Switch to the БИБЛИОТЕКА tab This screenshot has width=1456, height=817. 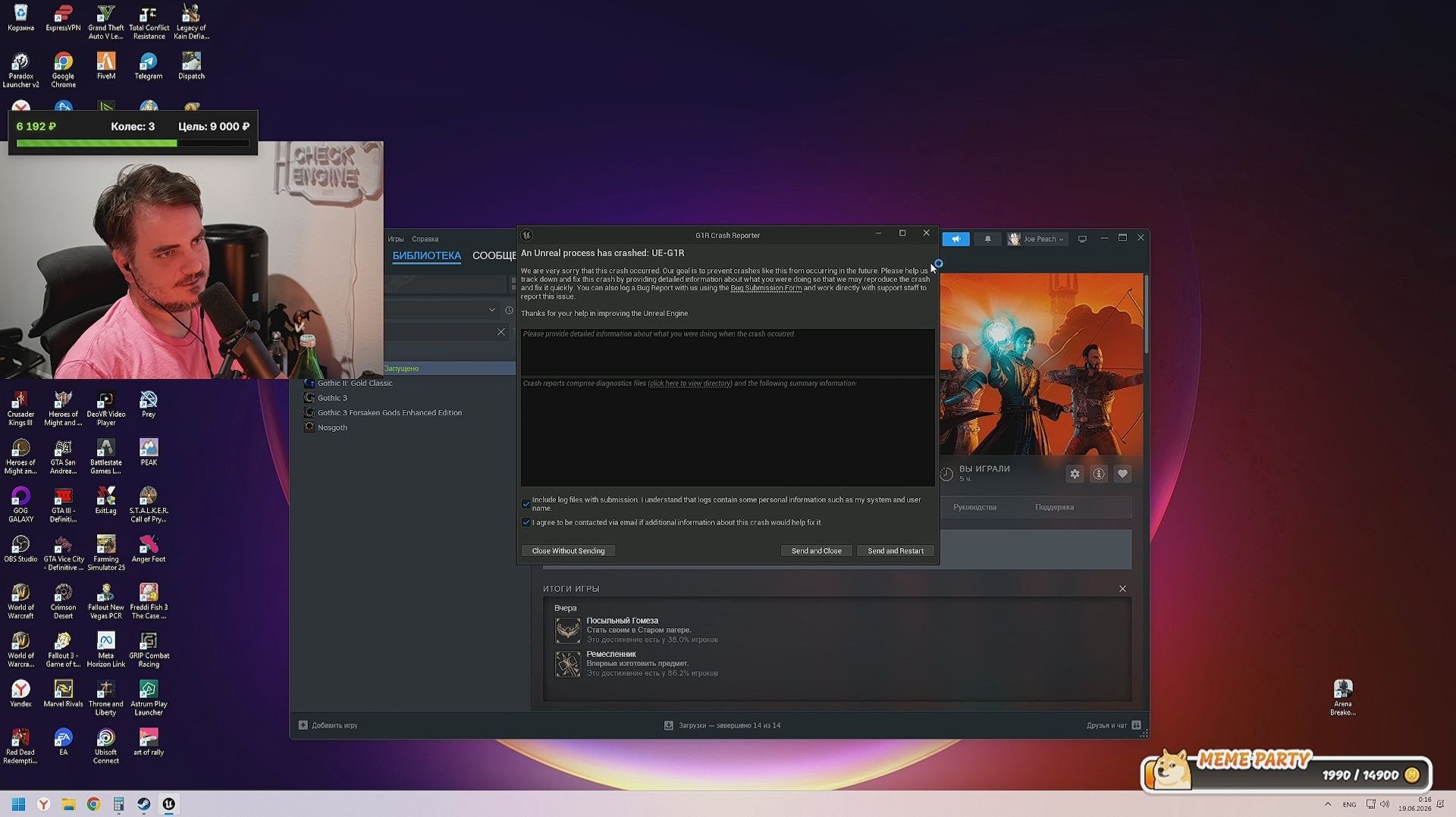[x=426, y=256]
